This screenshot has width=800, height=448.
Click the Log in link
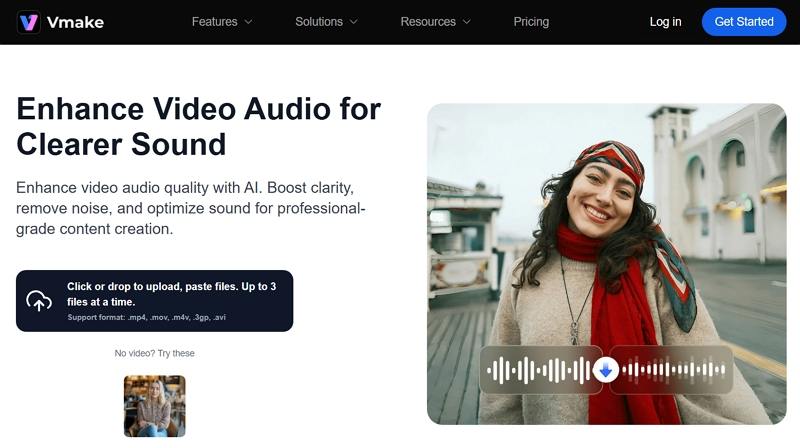pyautogui.click(x=665, y=22)
